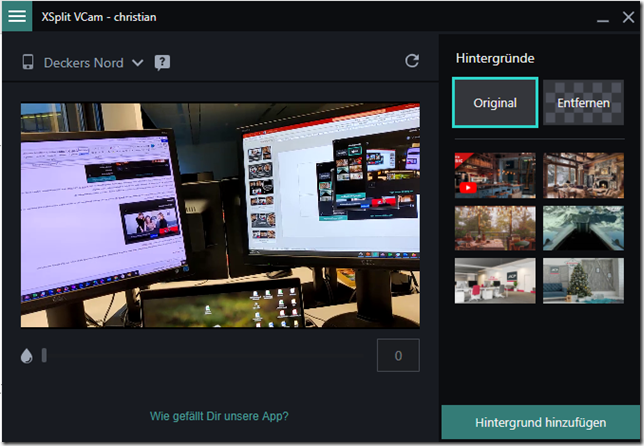The height and width of the screenshot is (446, 644).
Task: Choose the snowy mountain cockpit background
Action: 583,228
